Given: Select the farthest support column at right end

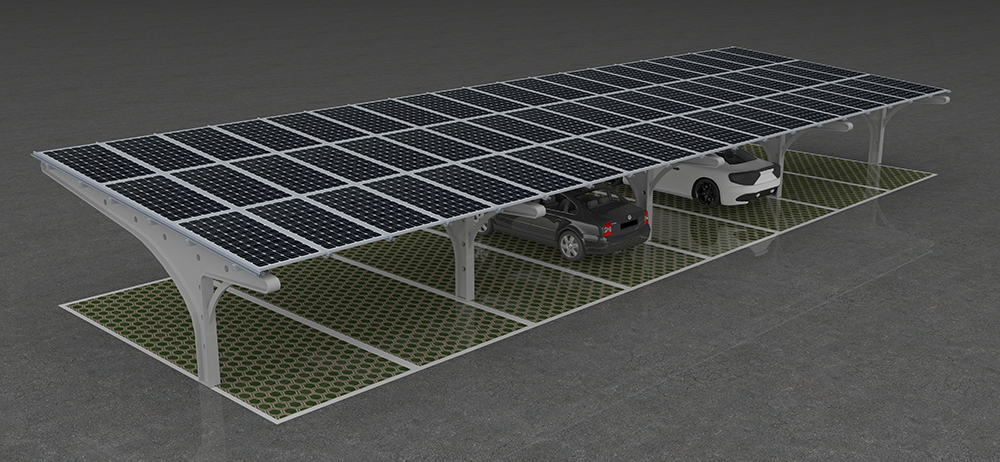Looking at the screenshot, I should [x=877, y=137].
